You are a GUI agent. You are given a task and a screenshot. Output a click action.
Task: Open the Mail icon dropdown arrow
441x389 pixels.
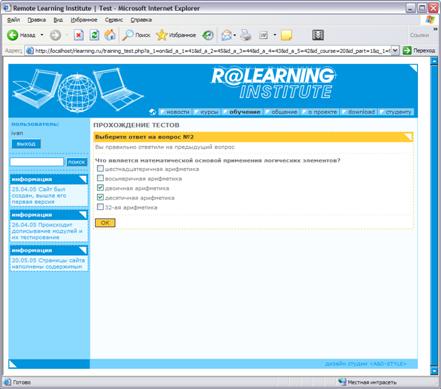235,35
